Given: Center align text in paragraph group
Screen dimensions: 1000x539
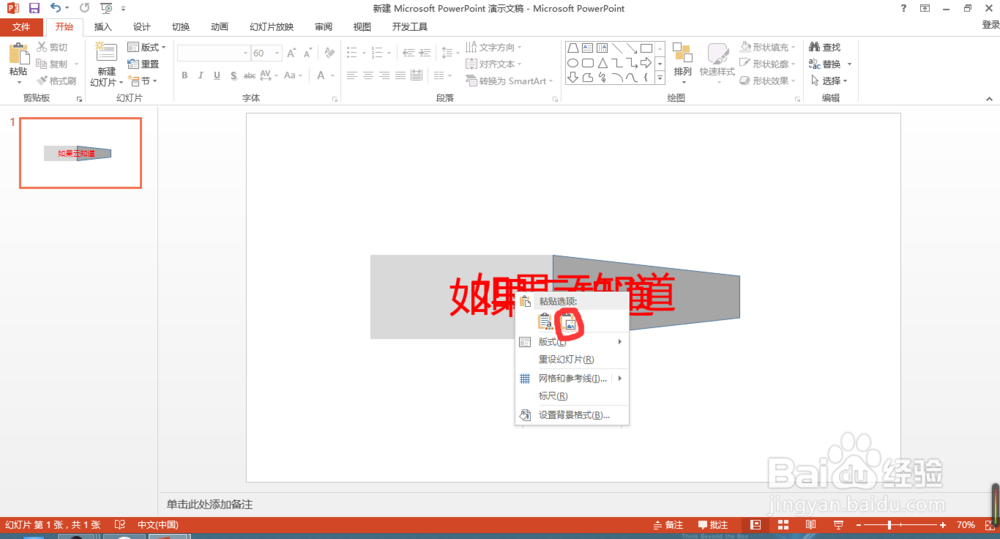Looking at the screenshot, I should point(368,75).
